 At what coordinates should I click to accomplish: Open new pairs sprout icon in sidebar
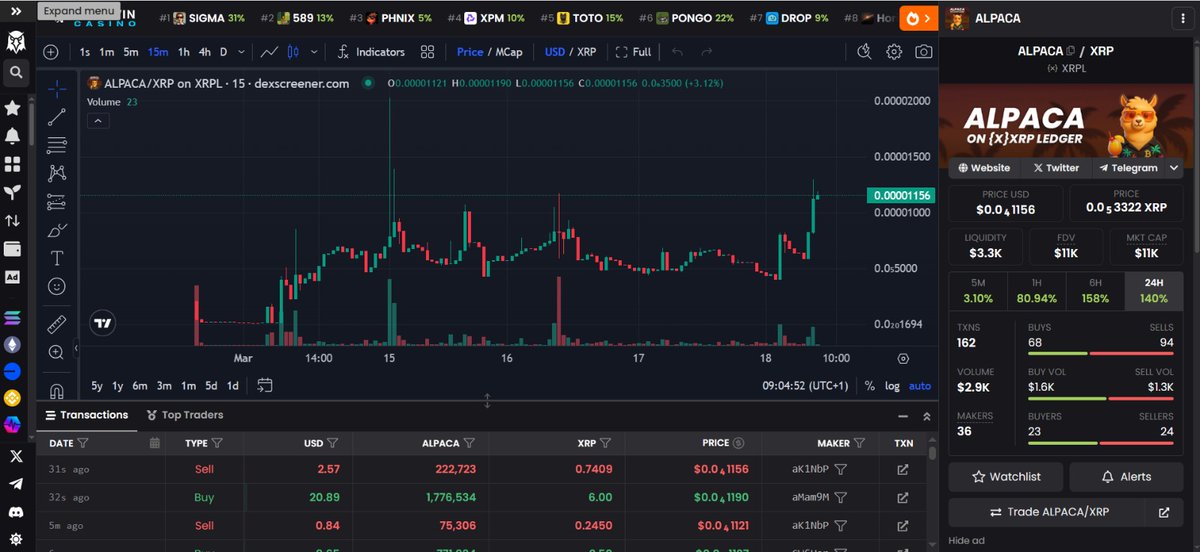click(13, 192)
